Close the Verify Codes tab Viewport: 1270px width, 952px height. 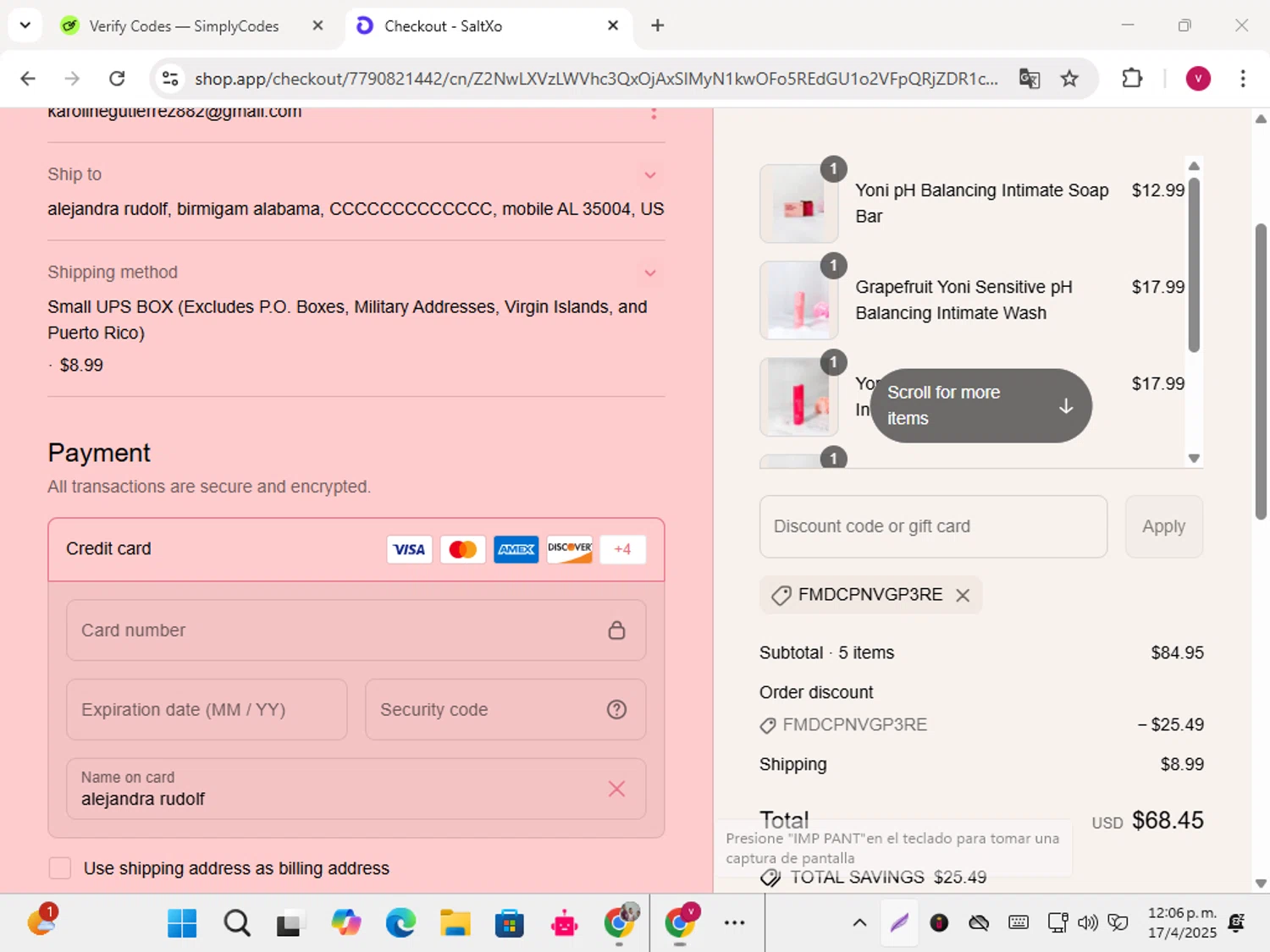(x=317, y=25)
